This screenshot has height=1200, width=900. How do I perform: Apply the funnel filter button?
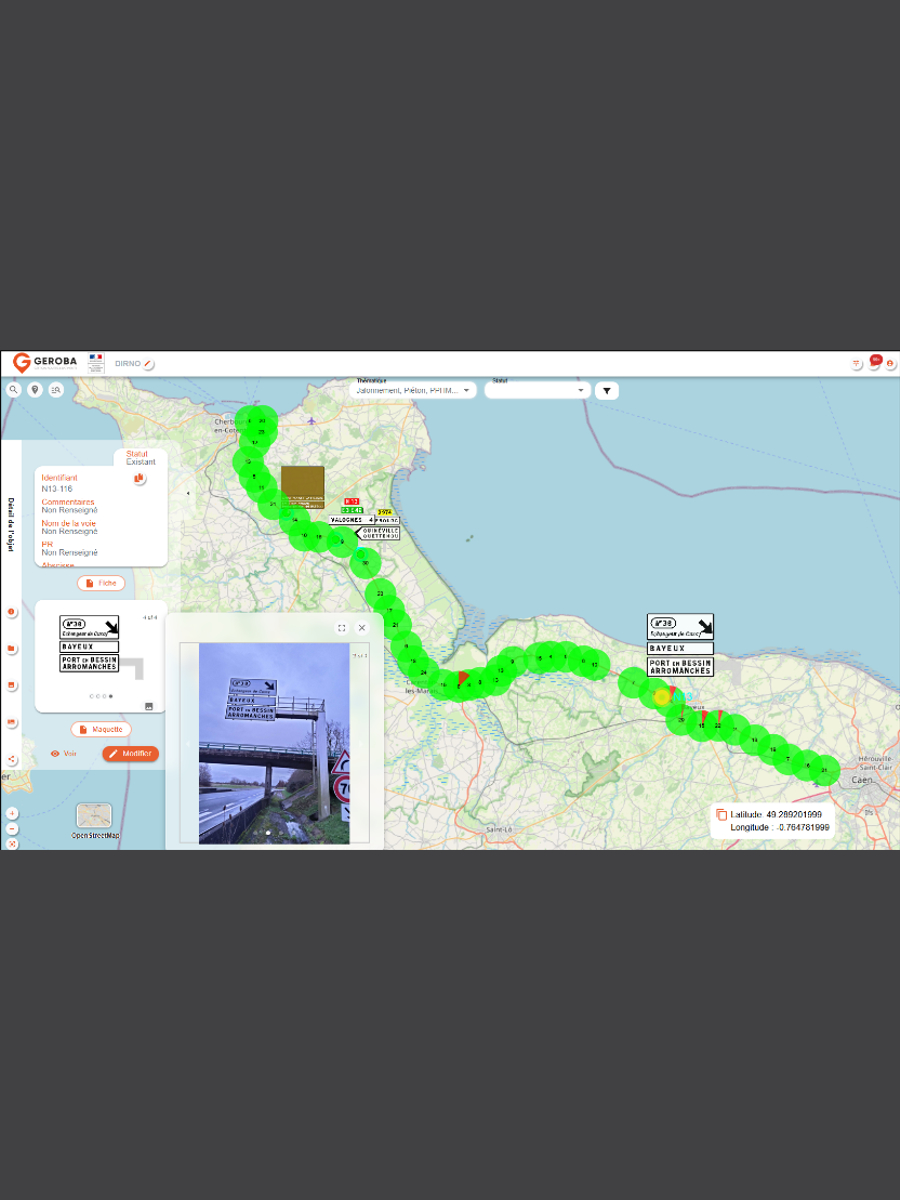[606, 390]
